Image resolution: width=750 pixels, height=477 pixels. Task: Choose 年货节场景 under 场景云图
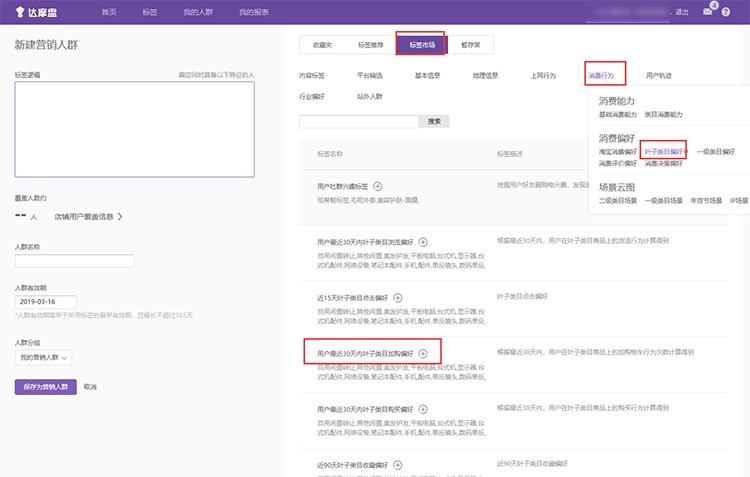point(706,201)
